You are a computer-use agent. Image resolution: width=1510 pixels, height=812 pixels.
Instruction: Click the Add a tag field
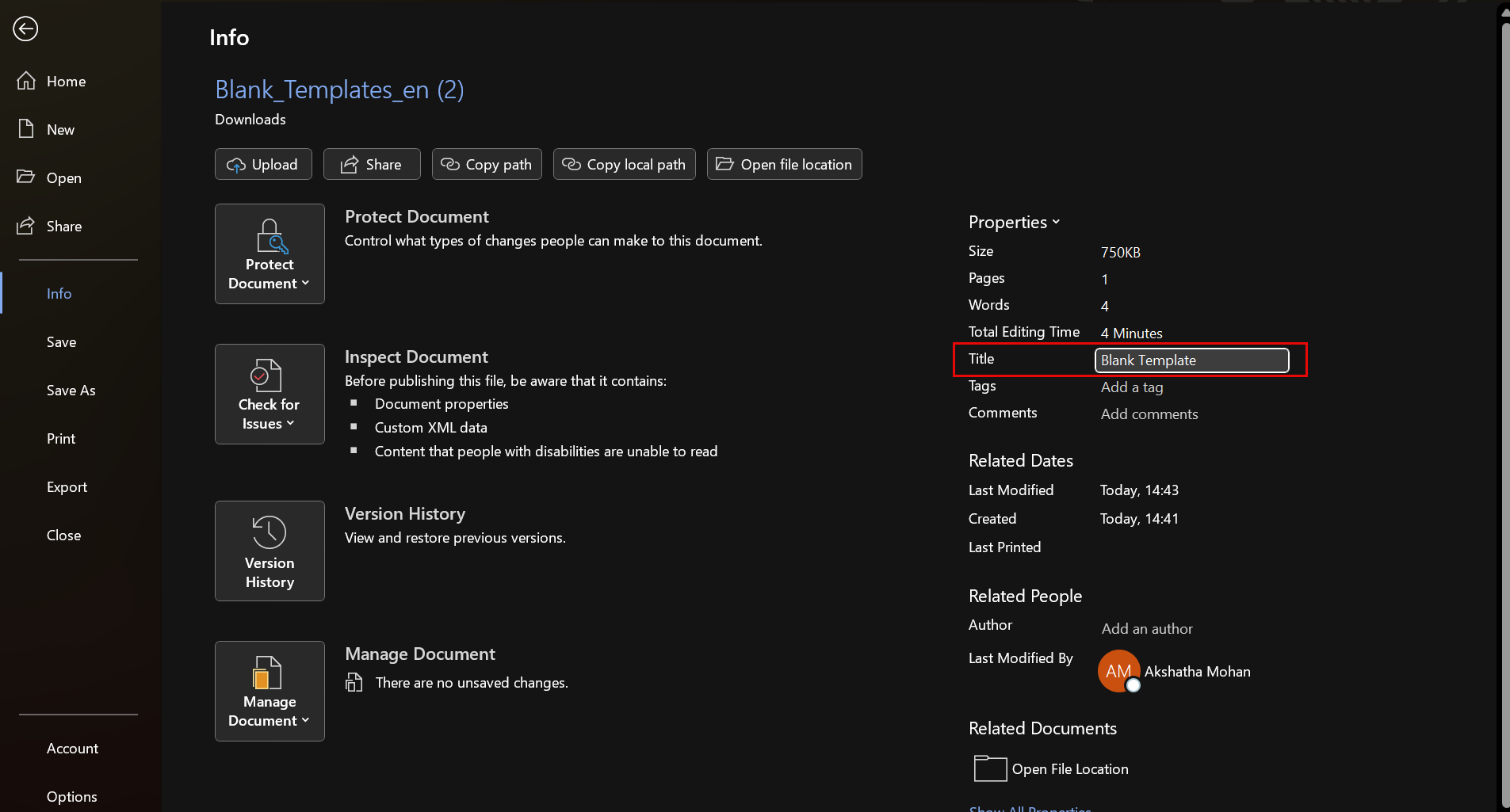coord(1131,387)
